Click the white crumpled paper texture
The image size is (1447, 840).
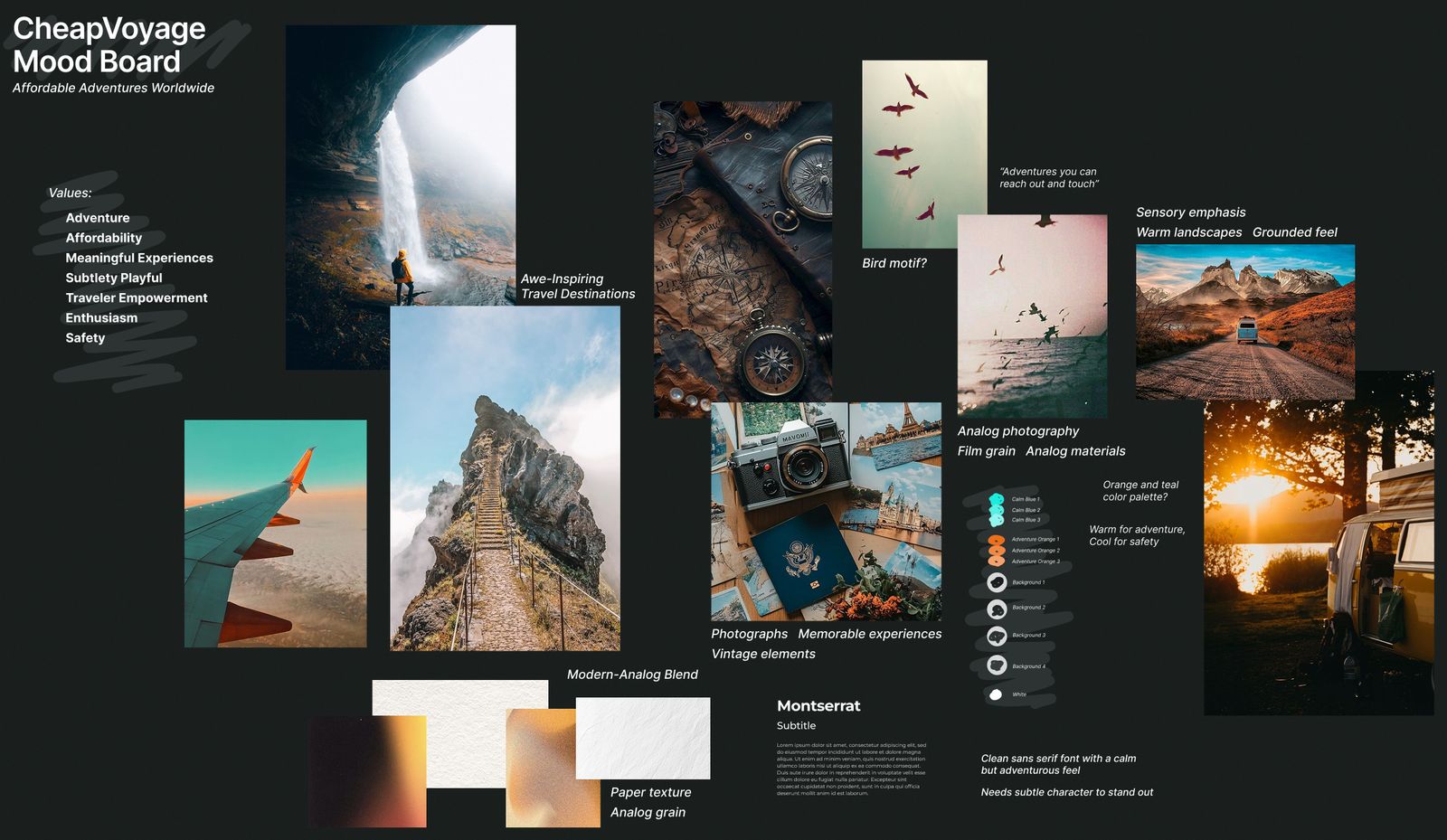tap(643, 738)
